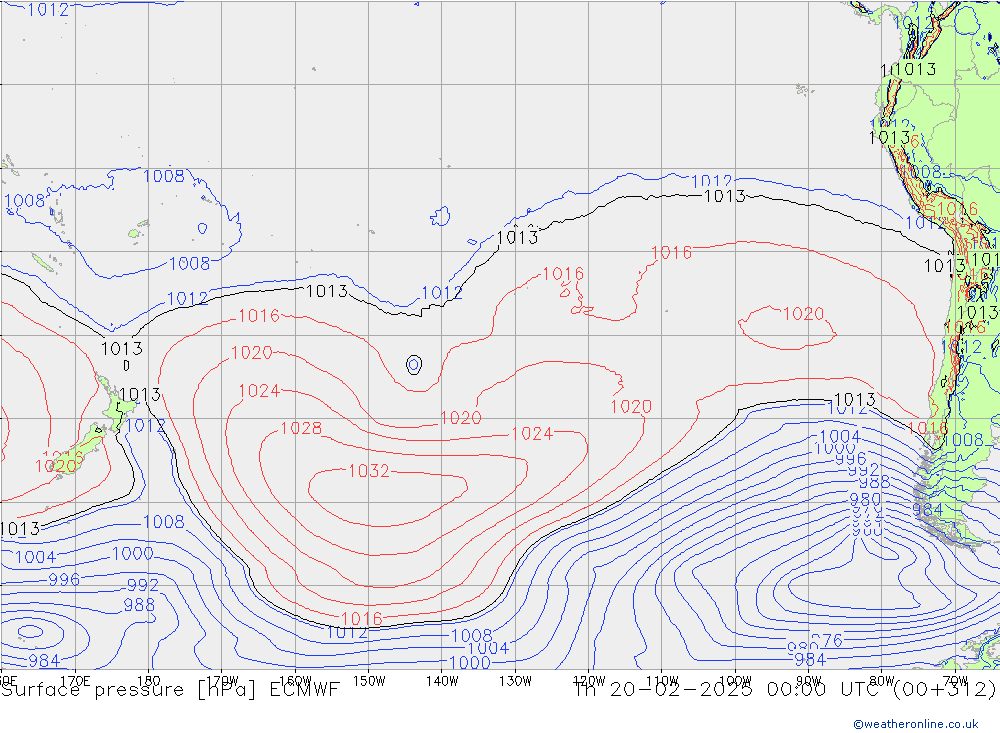Click the 976 low-pressure isobar label
This screenshot has height=733, width=1000.
(x=827, y=640)
